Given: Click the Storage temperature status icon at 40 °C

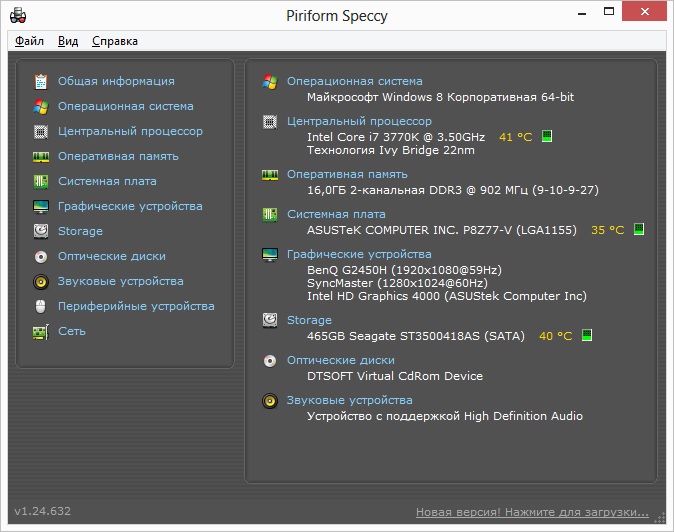Looking at the screenshot, I should 587,336.
